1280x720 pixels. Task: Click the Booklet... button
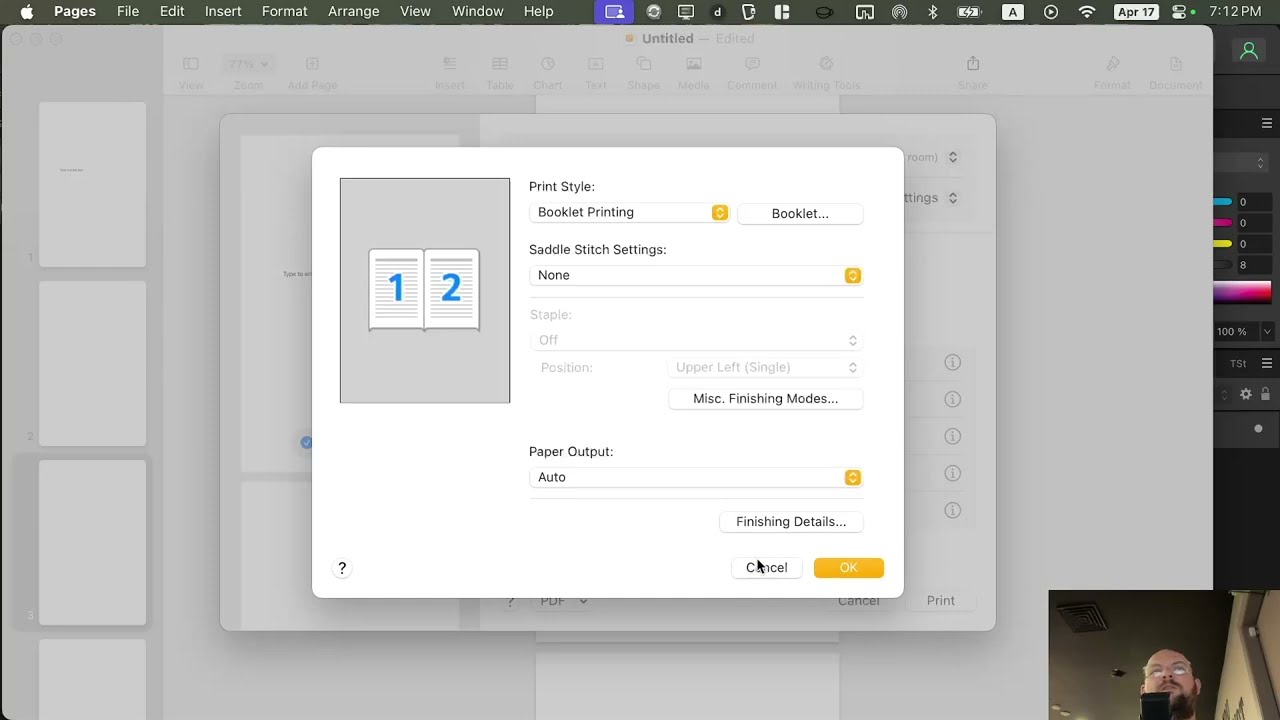800,213
